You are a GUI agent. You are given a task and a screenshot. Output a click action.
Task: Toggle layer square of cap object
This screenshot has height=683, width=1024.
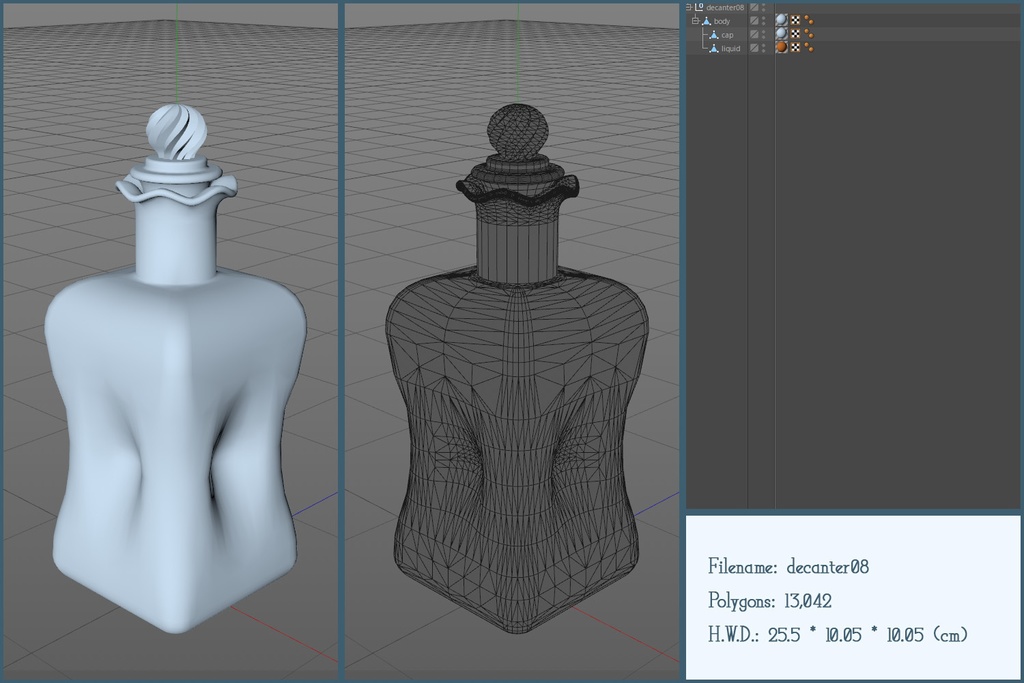click(x=754, y=35)
